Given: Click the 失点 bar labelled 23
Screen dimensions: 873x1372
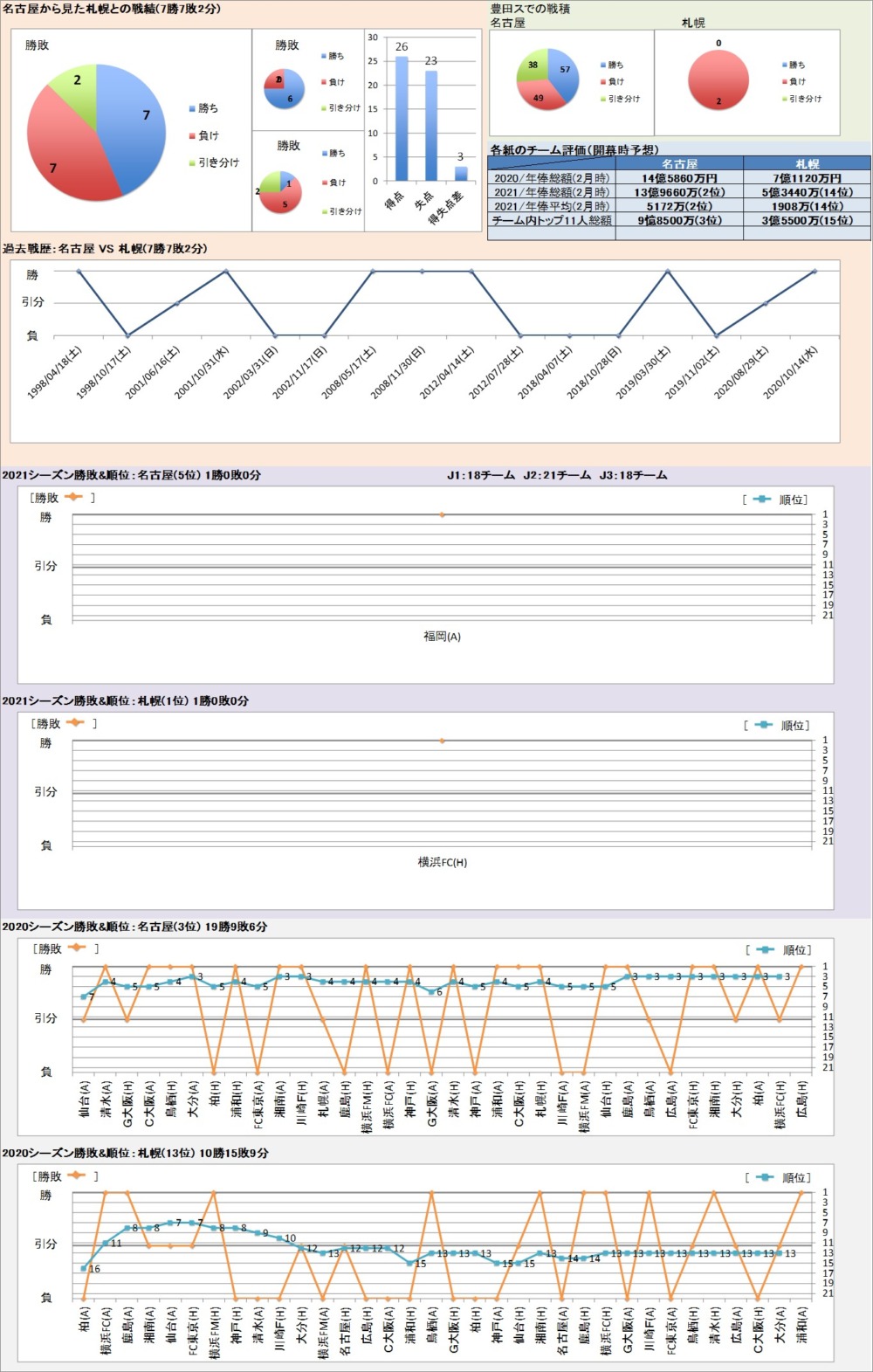Looking at the screenshot, I should (x=431, y=126).
